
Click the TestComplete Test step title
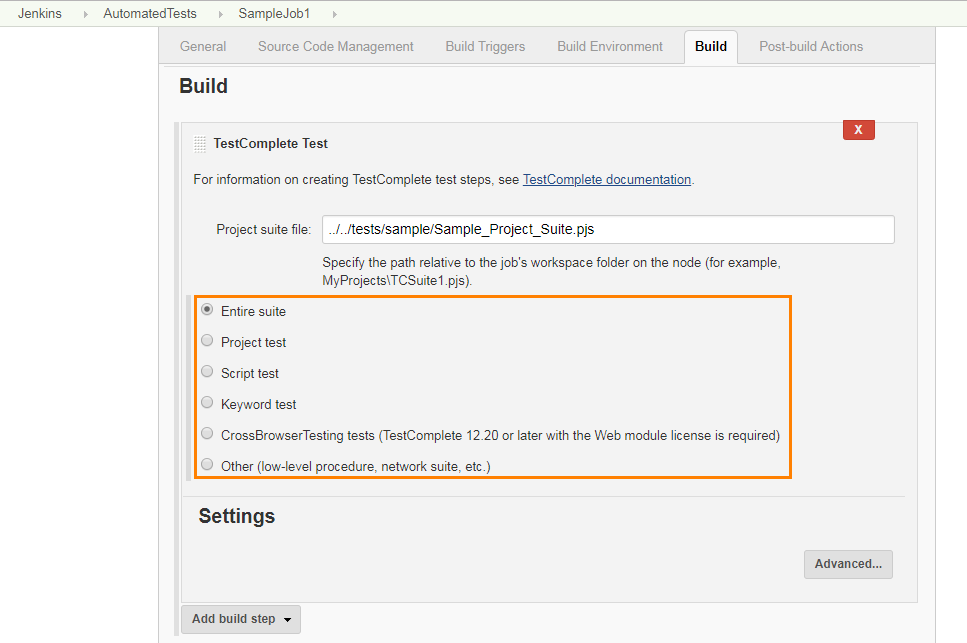271,144
